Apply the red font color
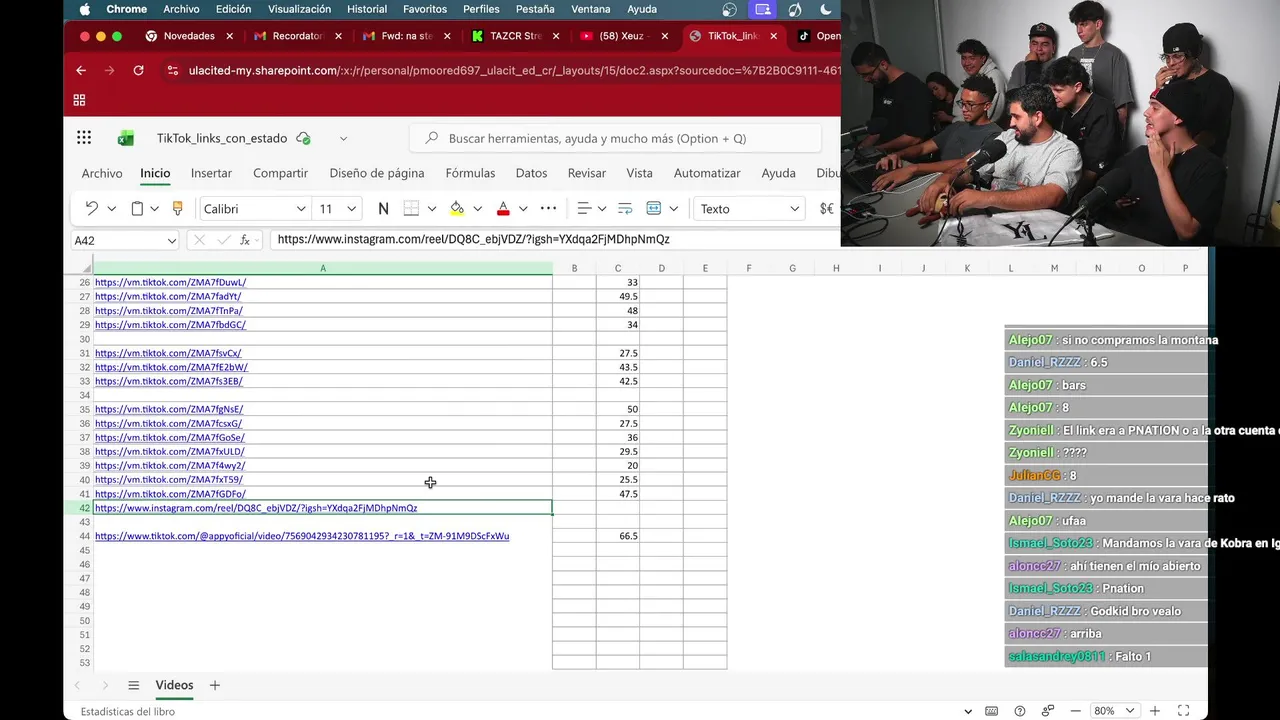The image size is (1280, 720). click(x=503, y=208)
